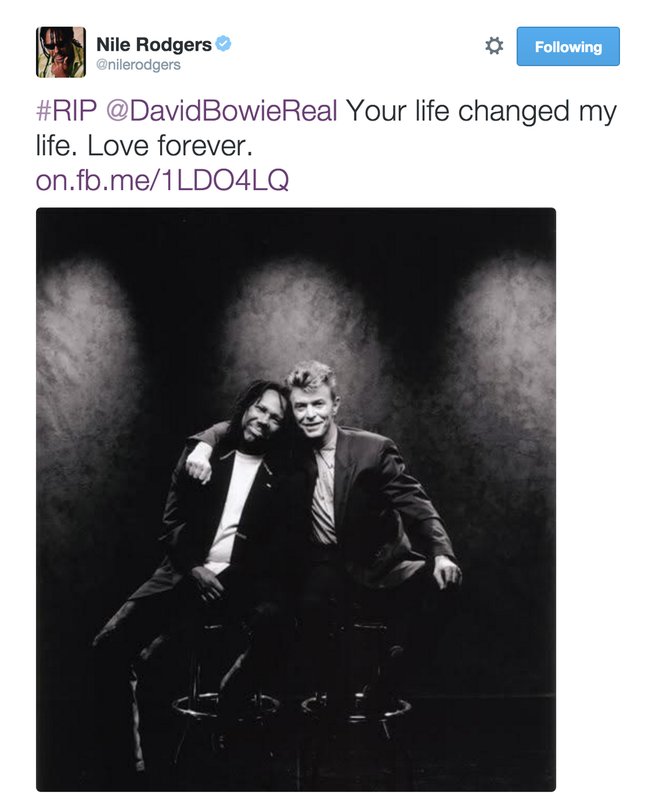Toggle the blue Following button
The height and width of the screenshot is (800, 656).
click(x=568, y=46)
